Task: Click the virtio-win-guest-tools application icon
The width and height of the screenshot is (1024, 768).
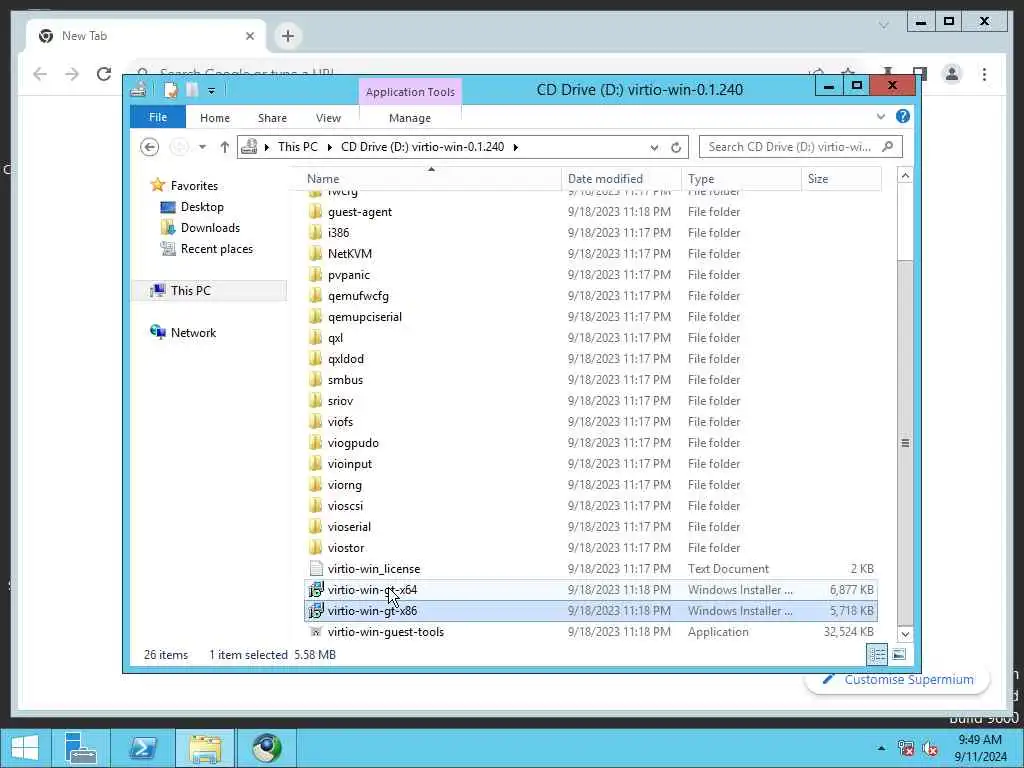Action: click(x=316, y=632)
